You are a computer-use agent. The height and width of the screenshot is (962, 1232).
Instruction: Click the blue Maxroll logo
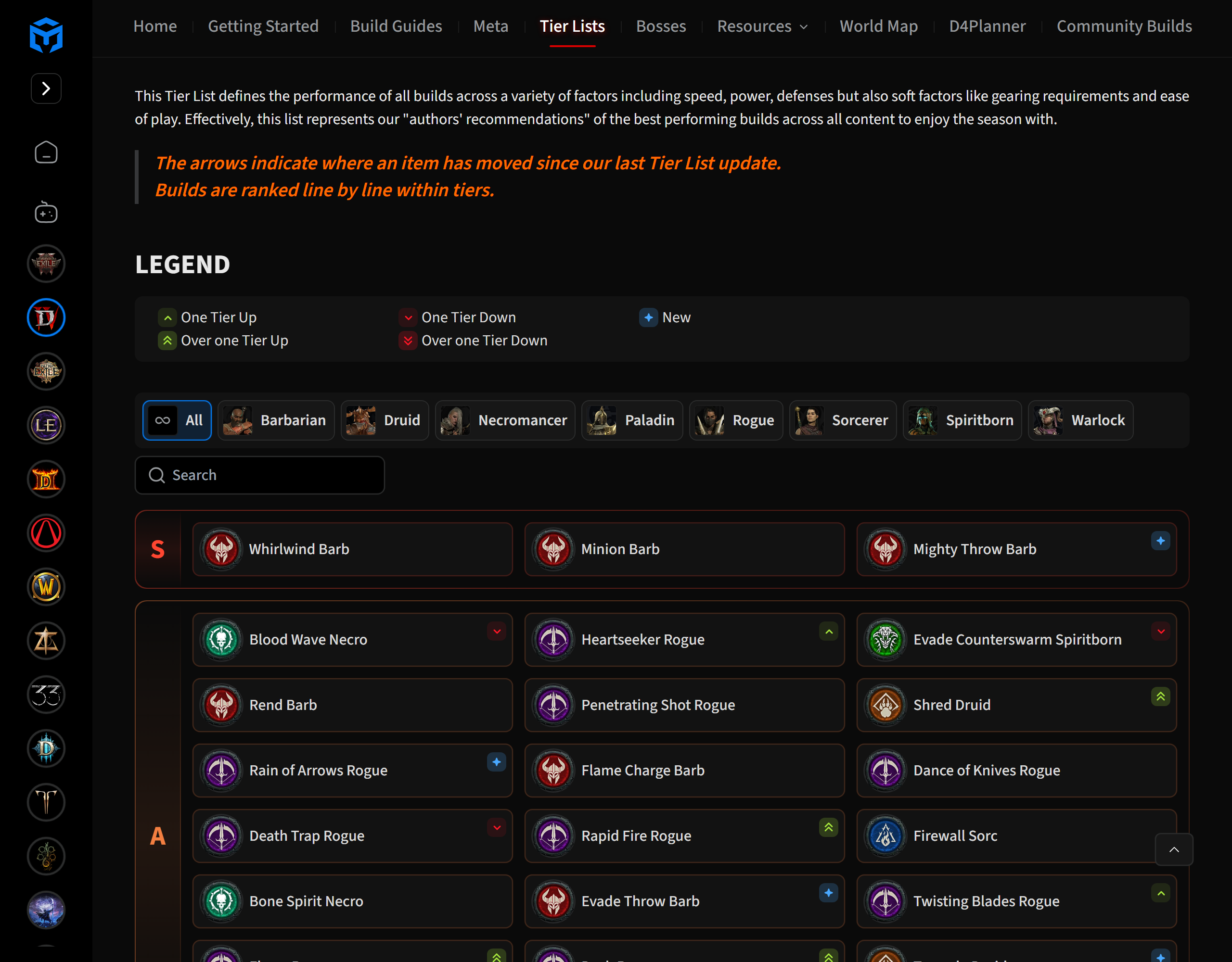pyautogui.click(x=46, y=35)
